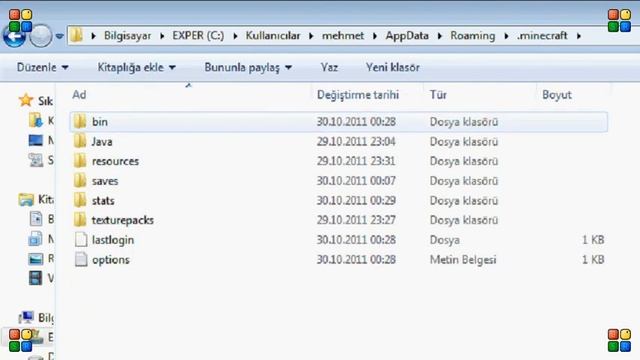
Task: Click the 1 KB size of lastlogin
Action: [593, 240]
